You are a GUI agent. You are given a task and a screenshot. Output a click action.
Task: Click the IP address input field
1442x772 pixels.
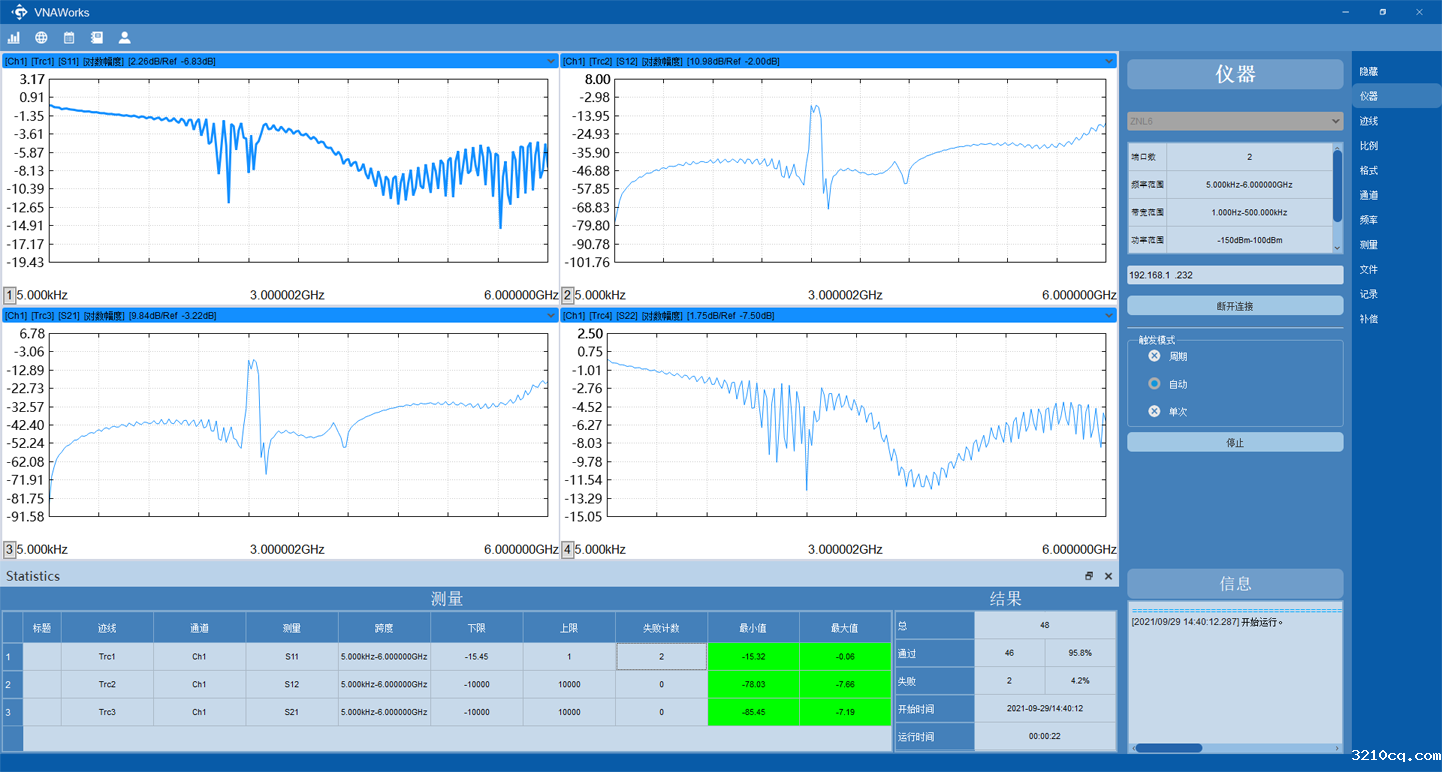click(1235, 275)
